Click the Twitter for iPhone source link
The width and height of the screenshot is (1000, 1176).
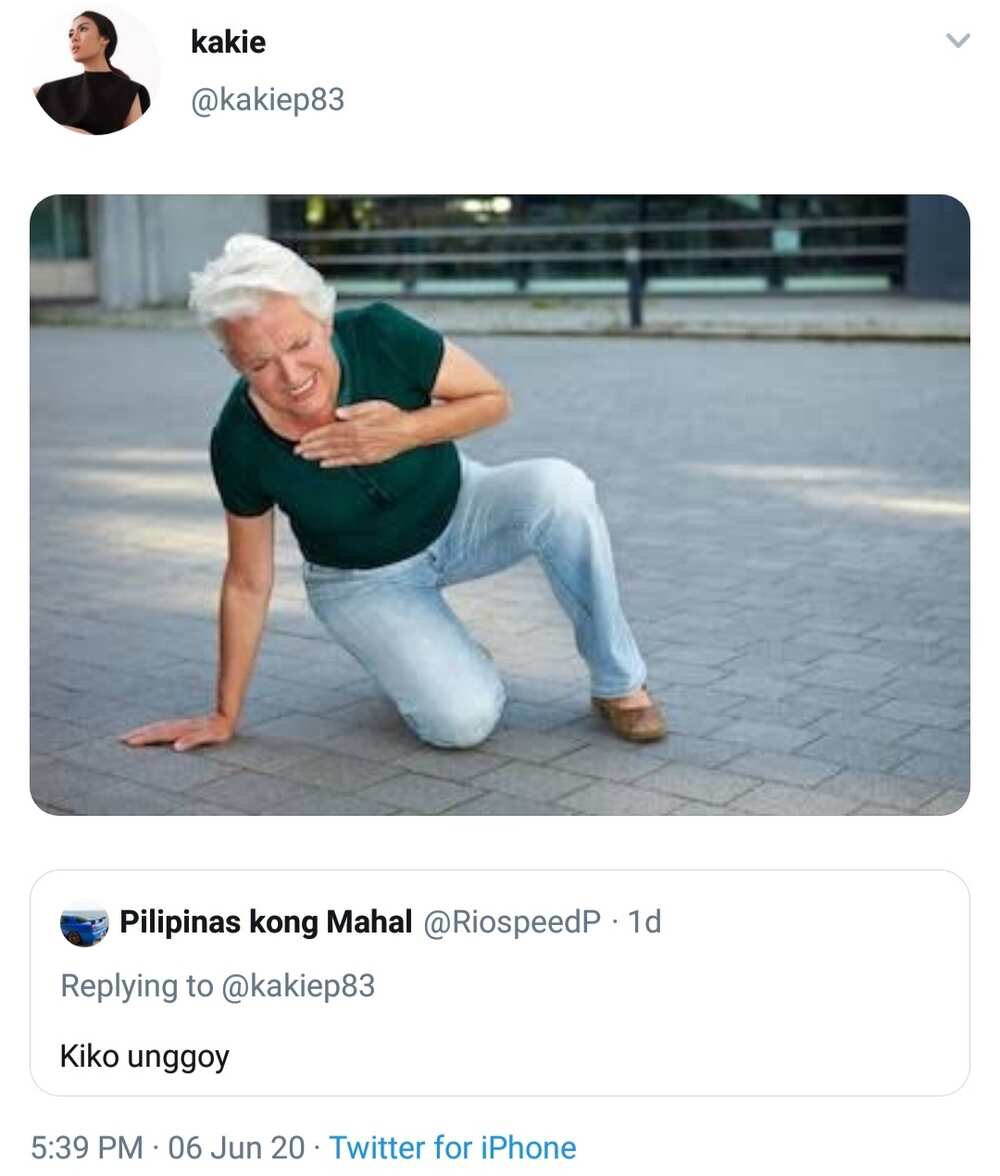tap(452, 1148)
